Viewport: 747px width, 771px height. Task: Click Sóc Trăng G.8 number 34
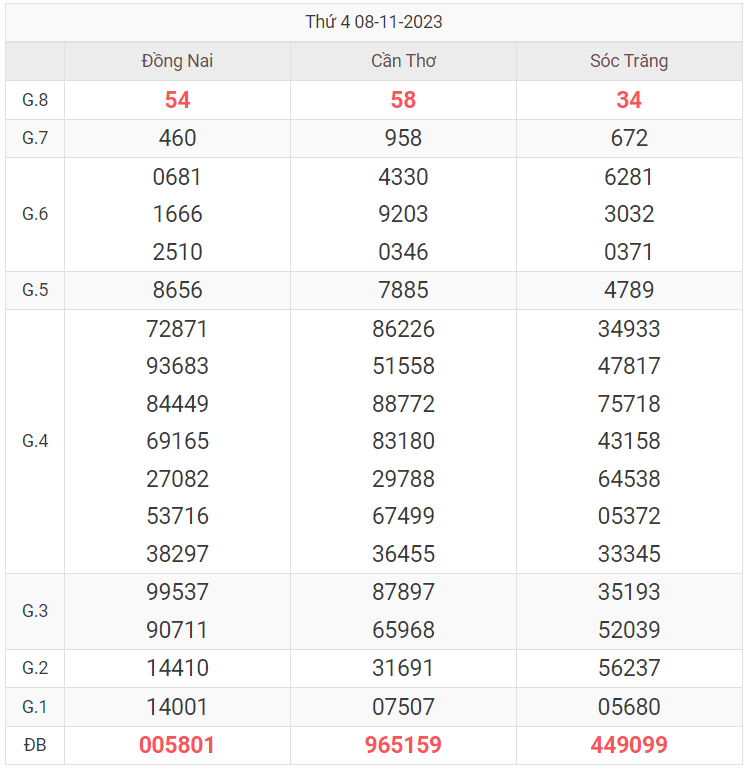tap(629, 100)
